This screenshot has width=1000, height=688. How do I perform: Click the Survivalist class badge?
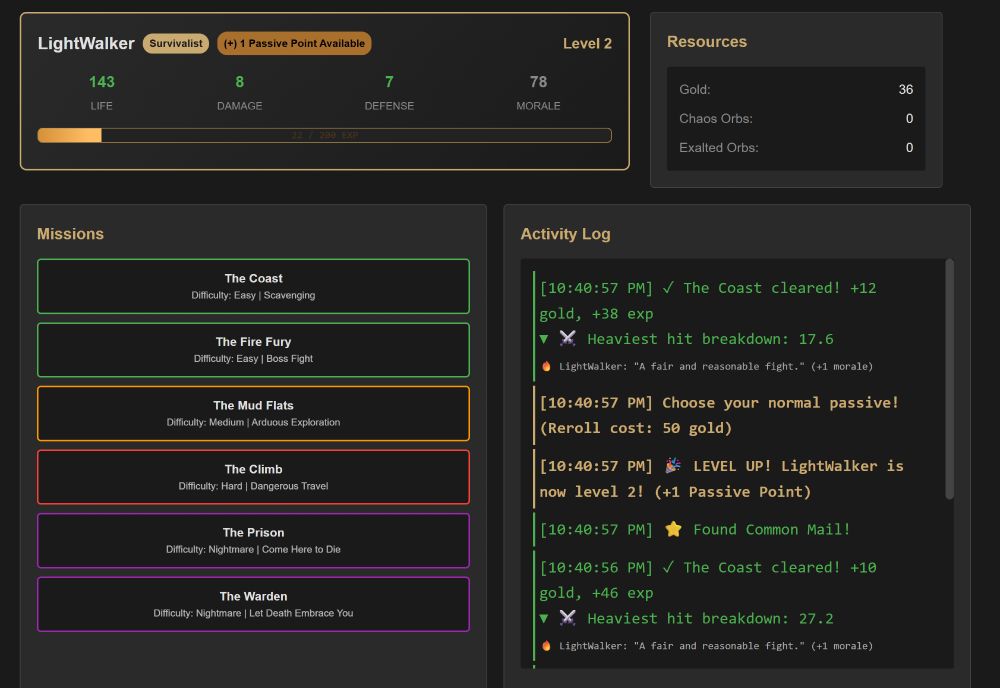tap(175, 43)
